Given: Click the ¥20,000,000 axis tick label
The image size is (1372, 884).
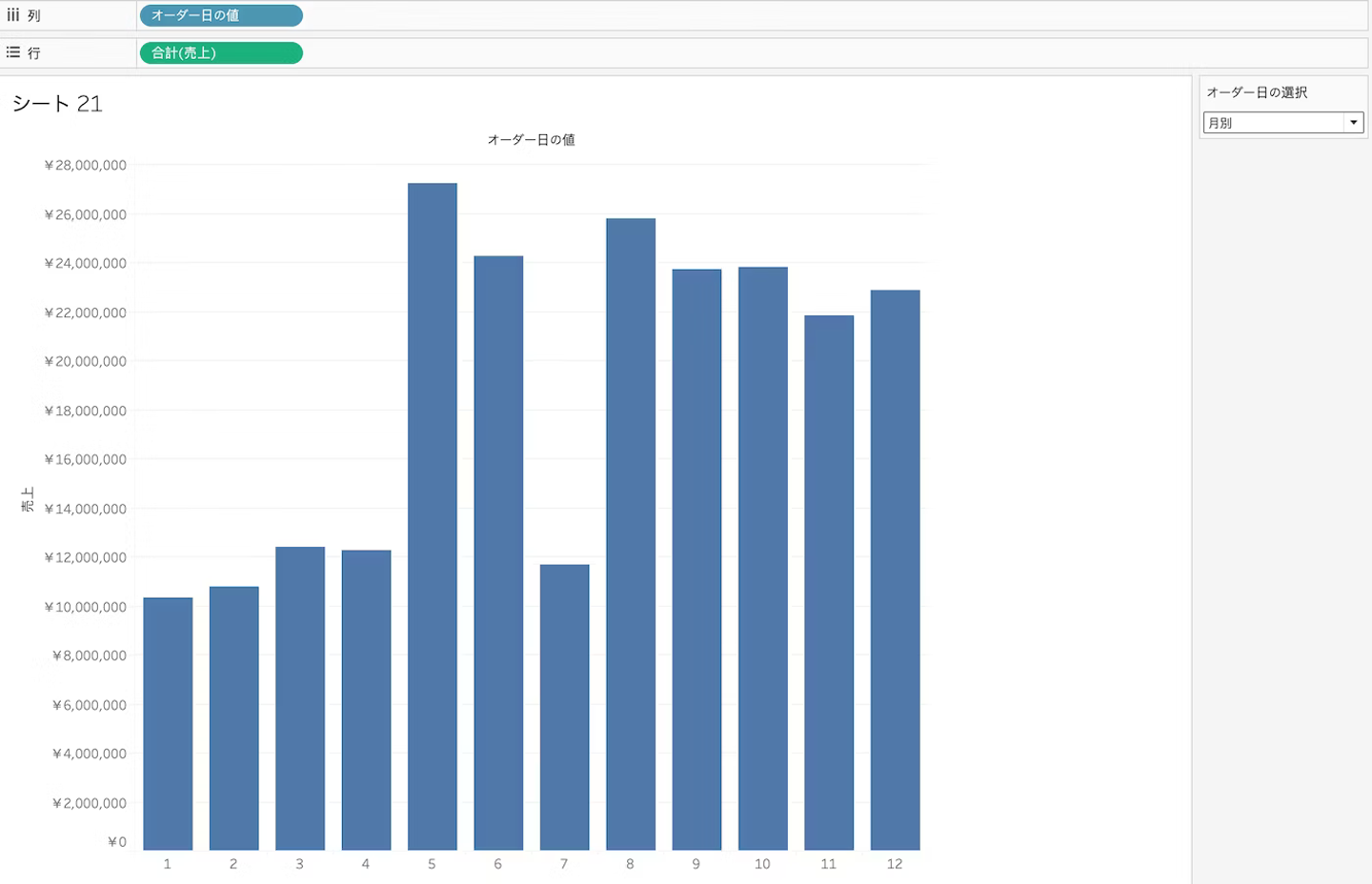Looking at the screenshot, I should pyautogui.click(x=85, y=361).
